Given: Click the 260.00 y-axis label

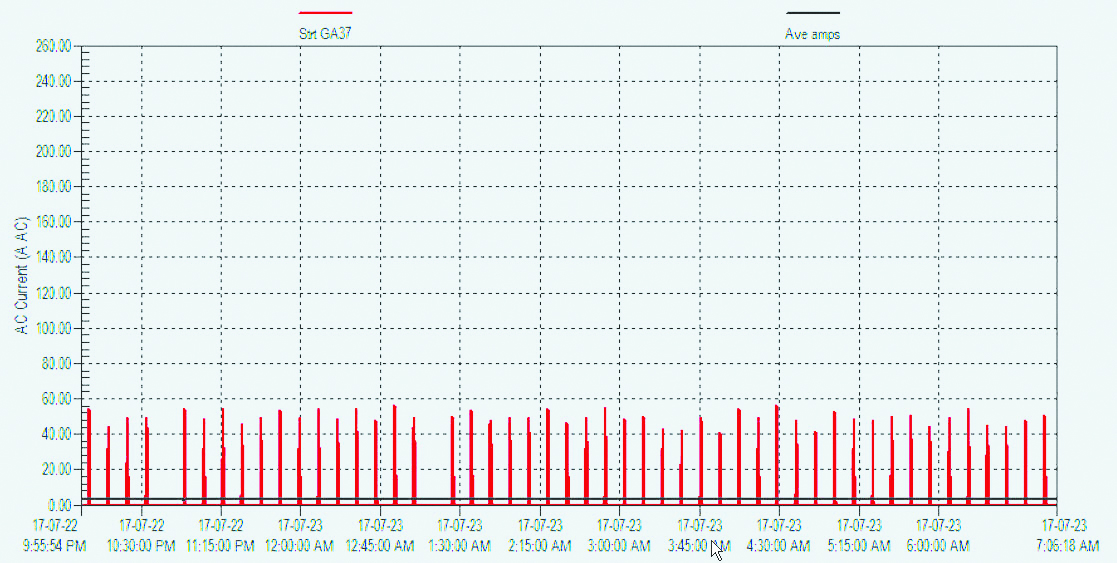Looking at the screenshot, I should (x=53, y=46).
